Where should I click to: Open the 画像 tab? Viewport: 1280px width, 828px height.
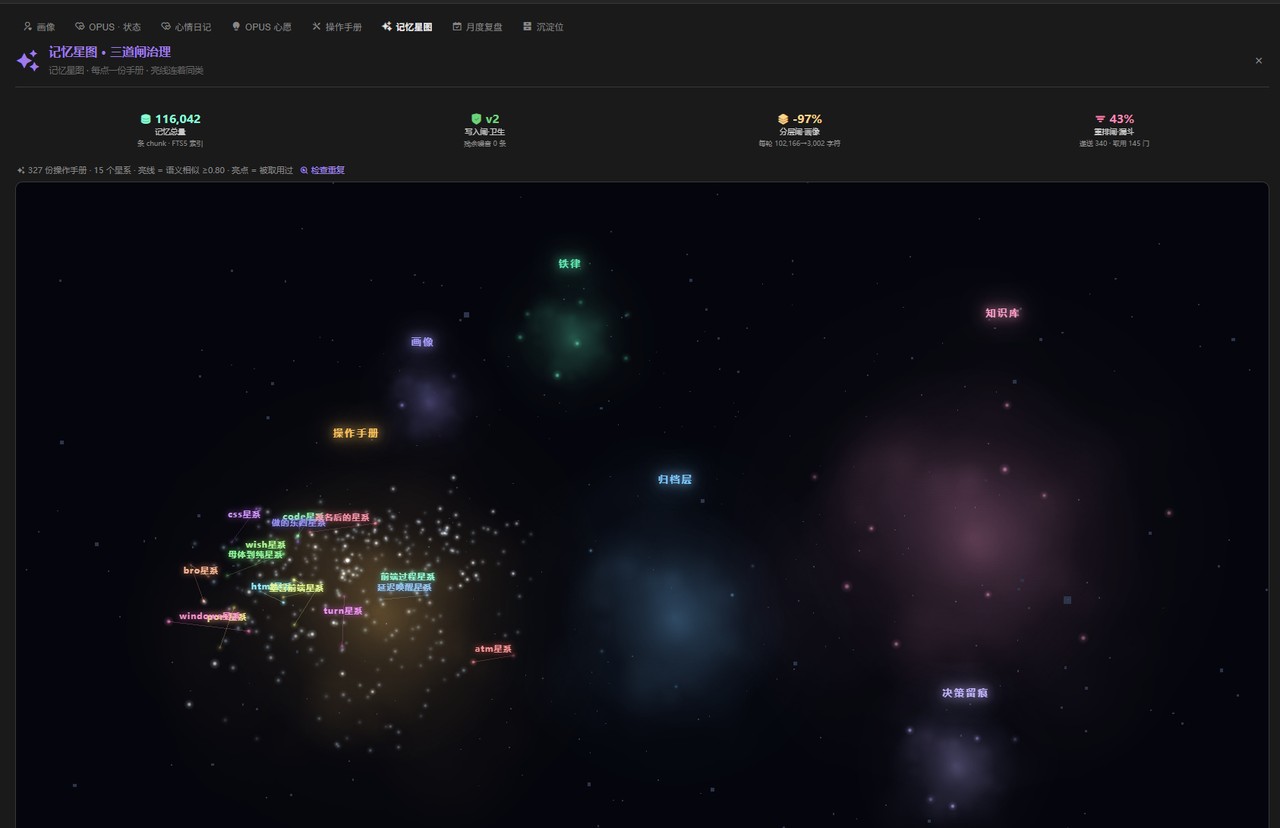(x=39, y=27)
